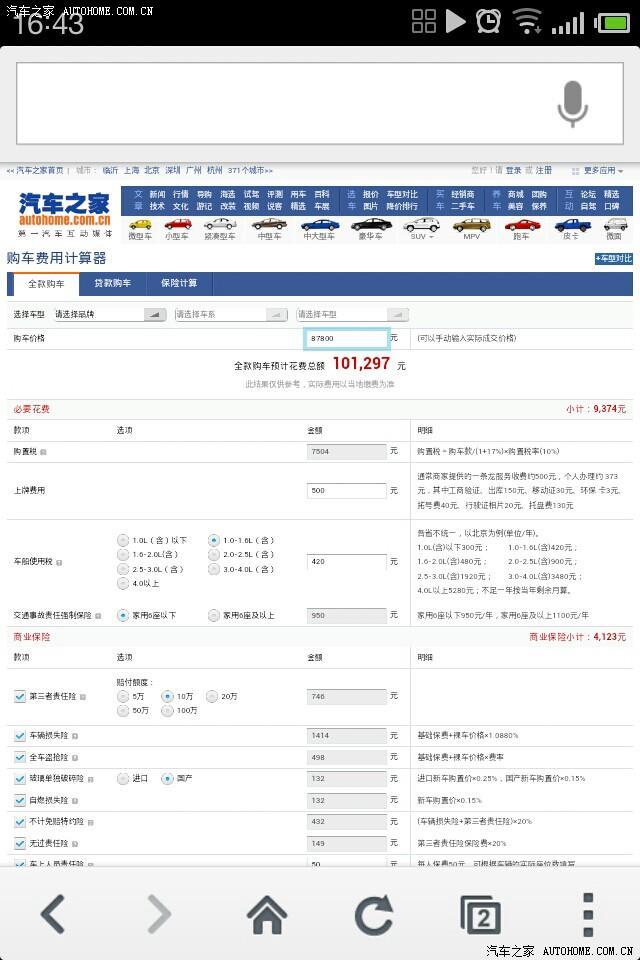Select the 进口 glass option radio
Viewport: 640px width, 960px height.
123,779
